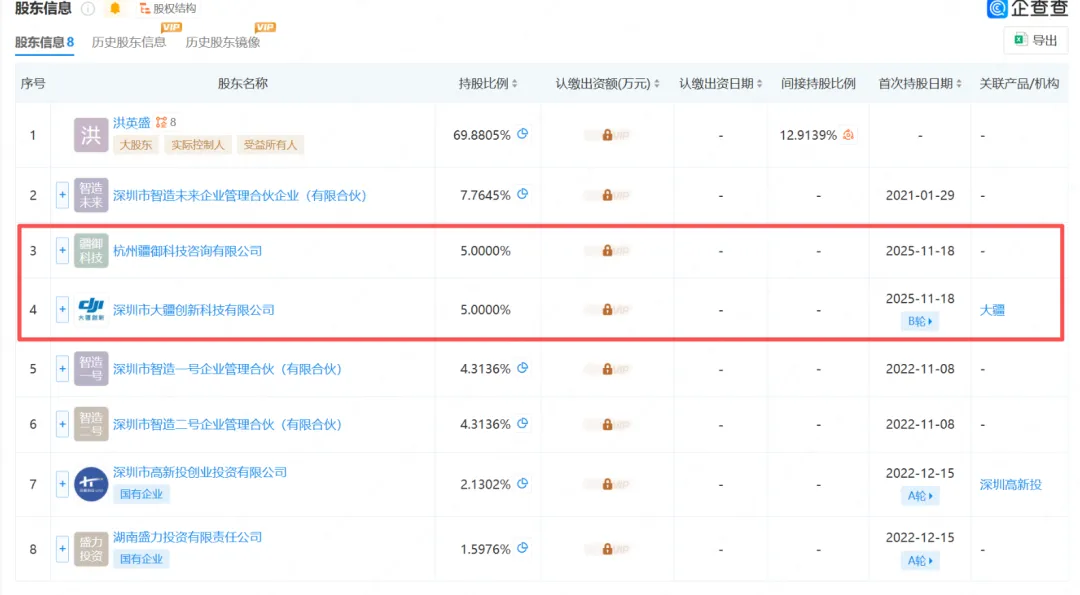Click the equity network icon beside 洪英盛
Screen dimensions: 1080x595
pyautogui.click(x=161, y=123)
